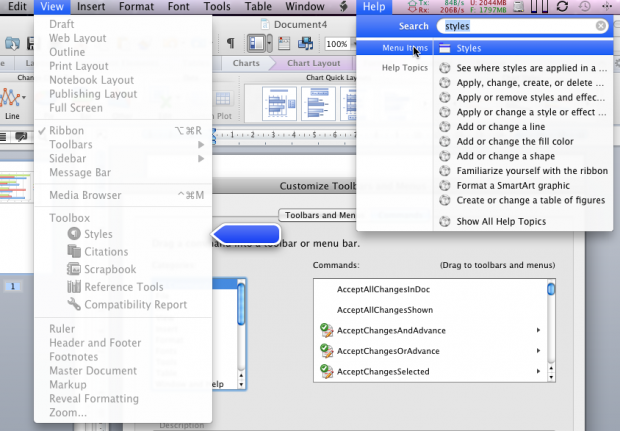Viewport: 620px width, 431px height.
Task: Click the Styles icon in Toolbox submenu
Action: [75, 234]
